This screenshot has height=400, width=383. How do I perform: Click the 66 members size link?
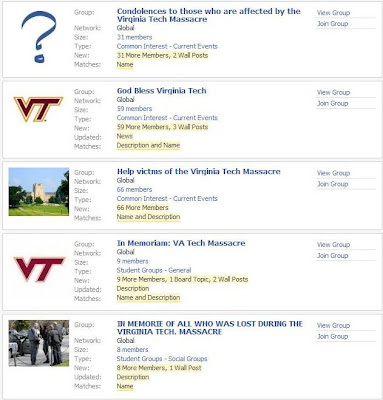click(x=134, y=189)
